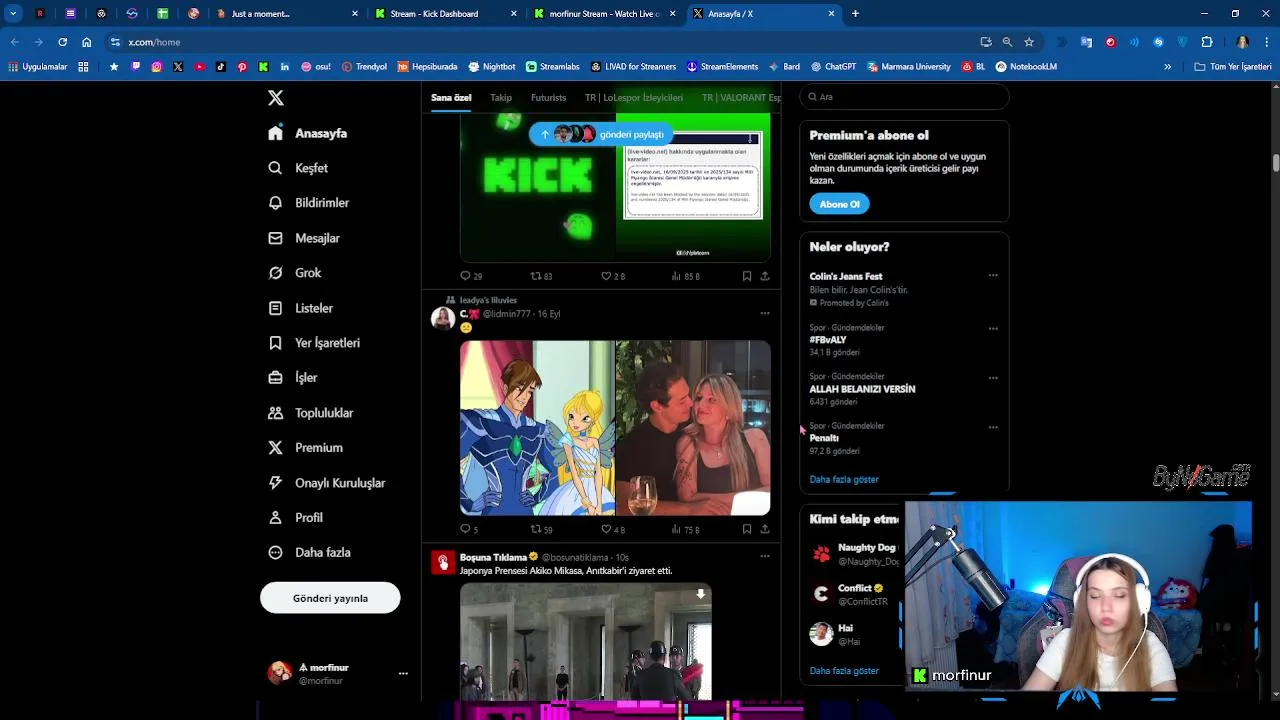Like the @lidmin777 post with 4 B likes
The width and height of the screenshot is (1280, 720).
(x=612, y=529)
